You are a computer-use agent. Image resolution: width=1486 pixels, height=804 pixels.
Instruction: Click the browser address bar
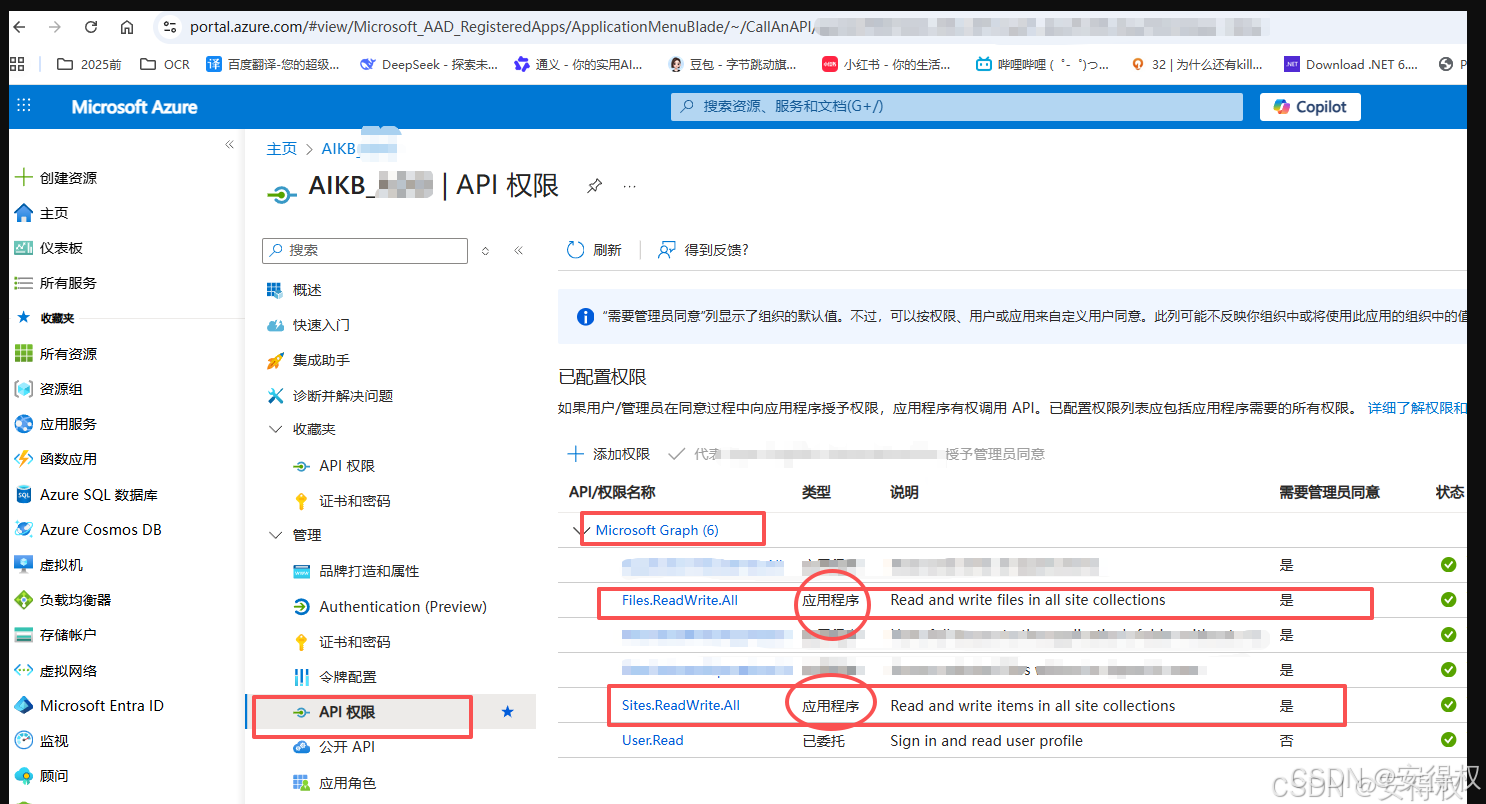810,27
